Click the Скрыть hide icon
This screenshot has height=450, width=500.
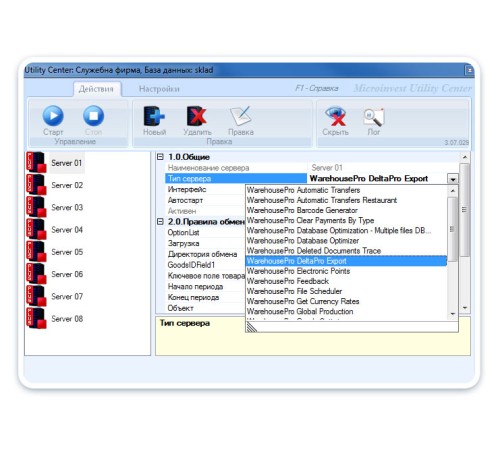point(335,116)
